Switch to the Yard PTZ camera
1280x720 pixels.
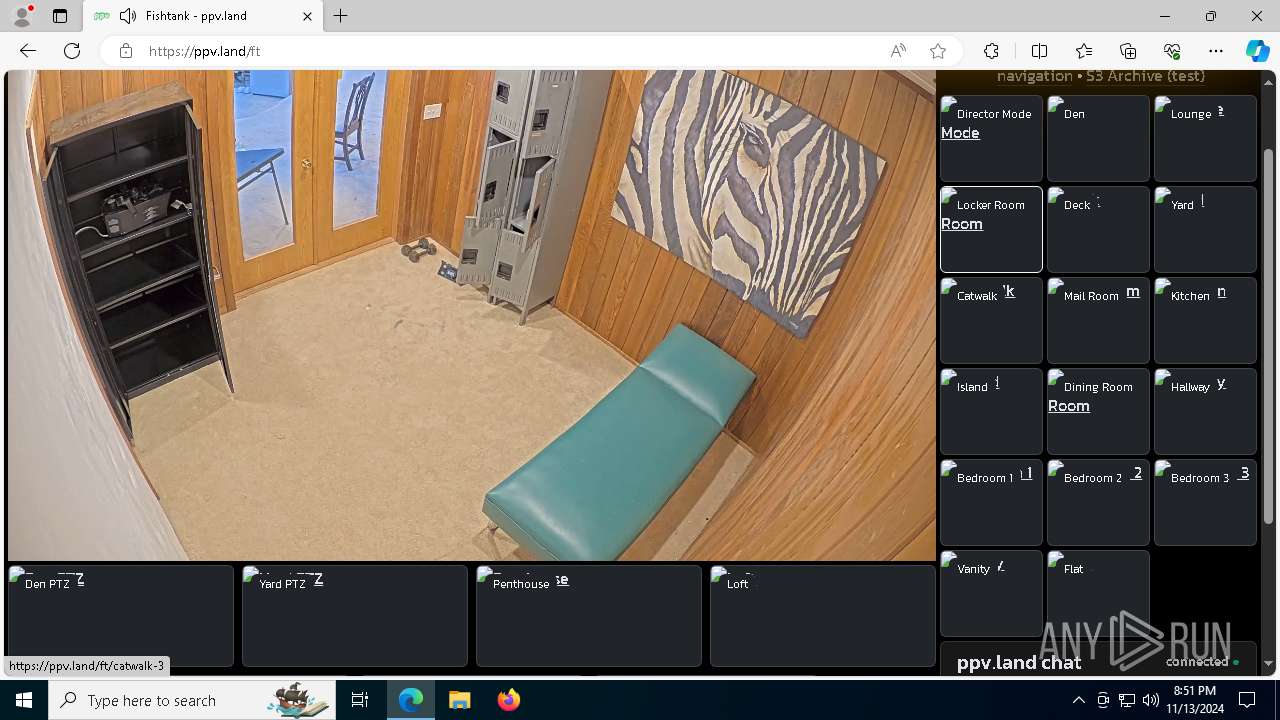[355, 616]
